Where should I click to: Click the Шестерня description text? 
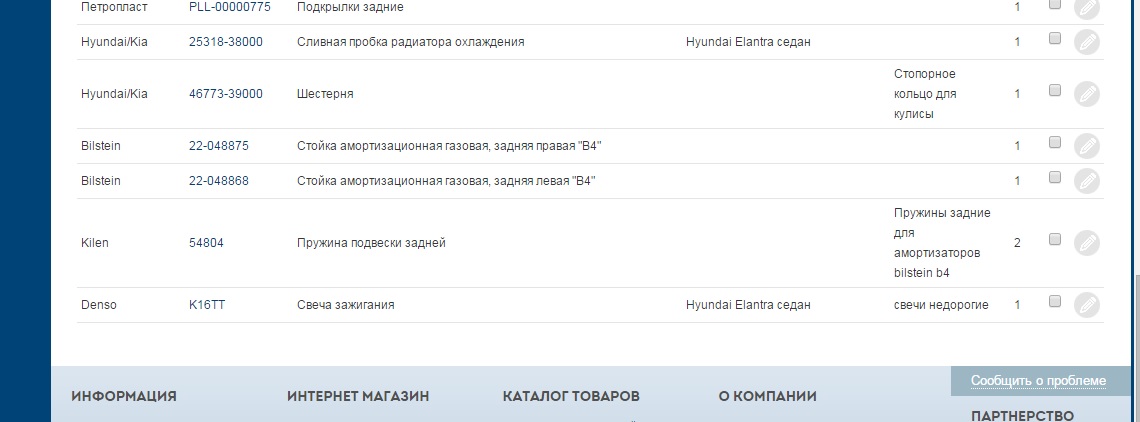[x=325, y=94]
